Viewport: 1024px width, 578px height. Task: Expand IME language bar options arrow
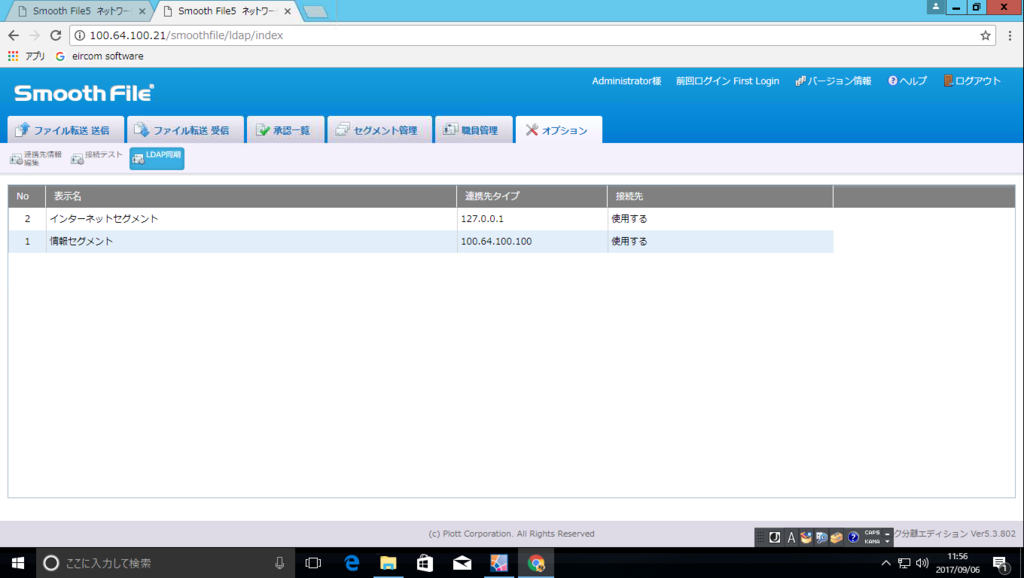887,541
